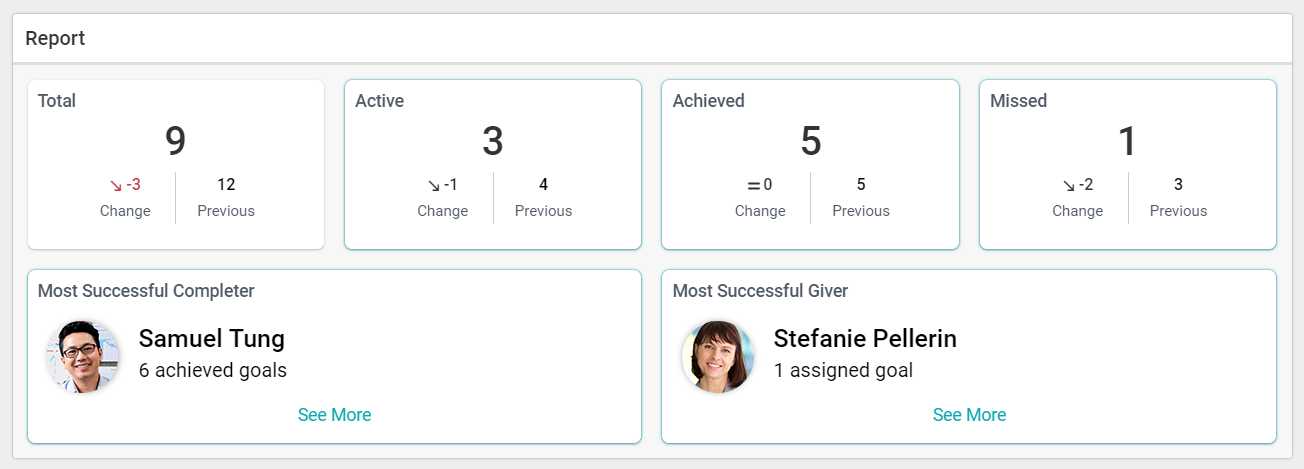
Task: Click the previous value 12 in Total
Action: point(226,185)
